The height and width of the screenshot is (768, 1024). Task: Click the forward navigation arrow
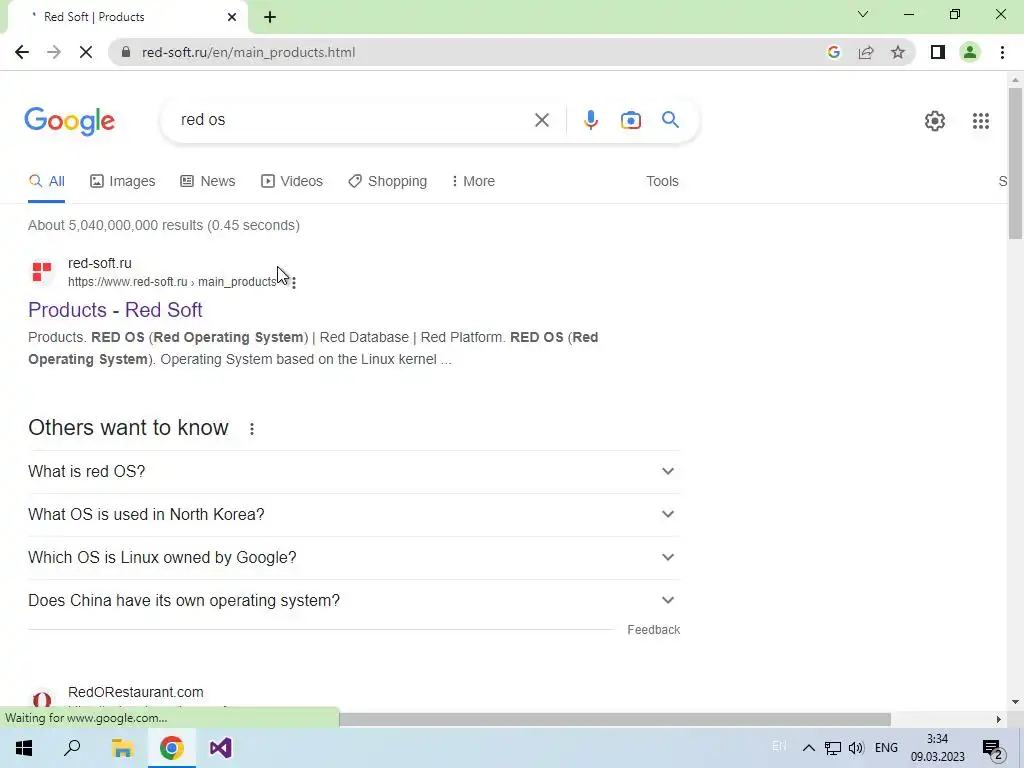coord(54,52)
